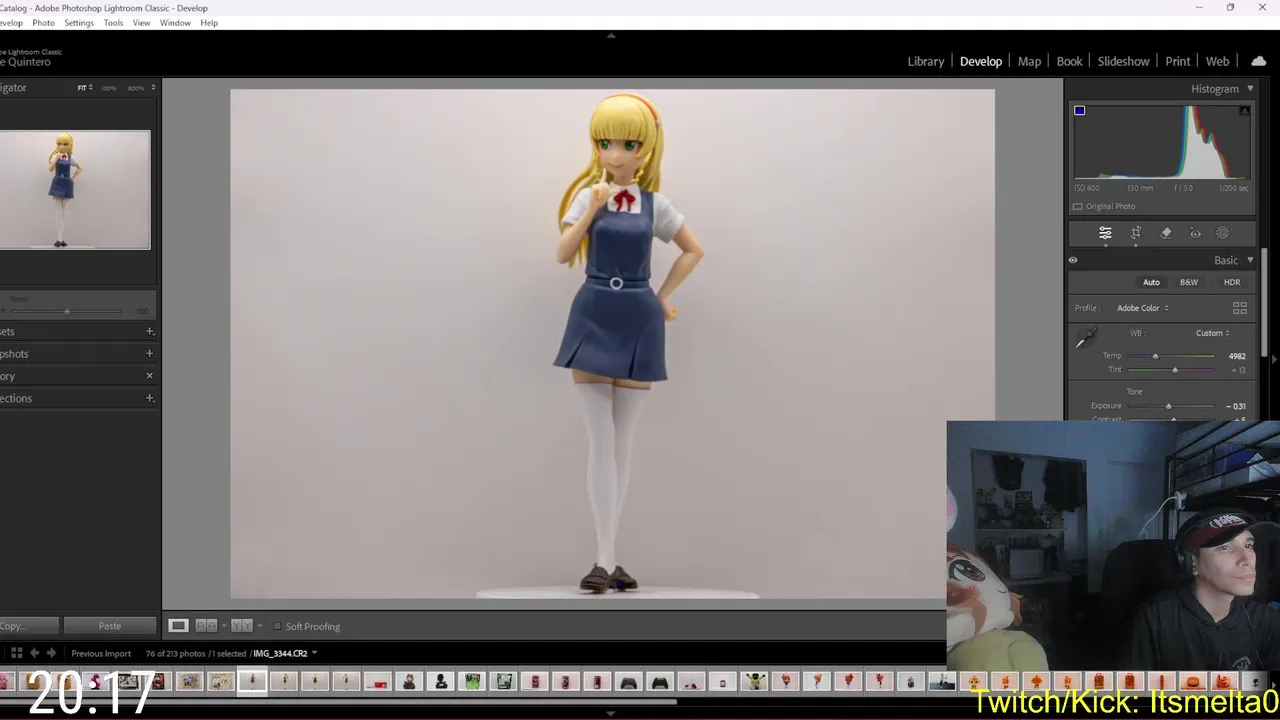Switch to the Map module
This screenshot has width=1280, height=720.
tap(1029, 61)
